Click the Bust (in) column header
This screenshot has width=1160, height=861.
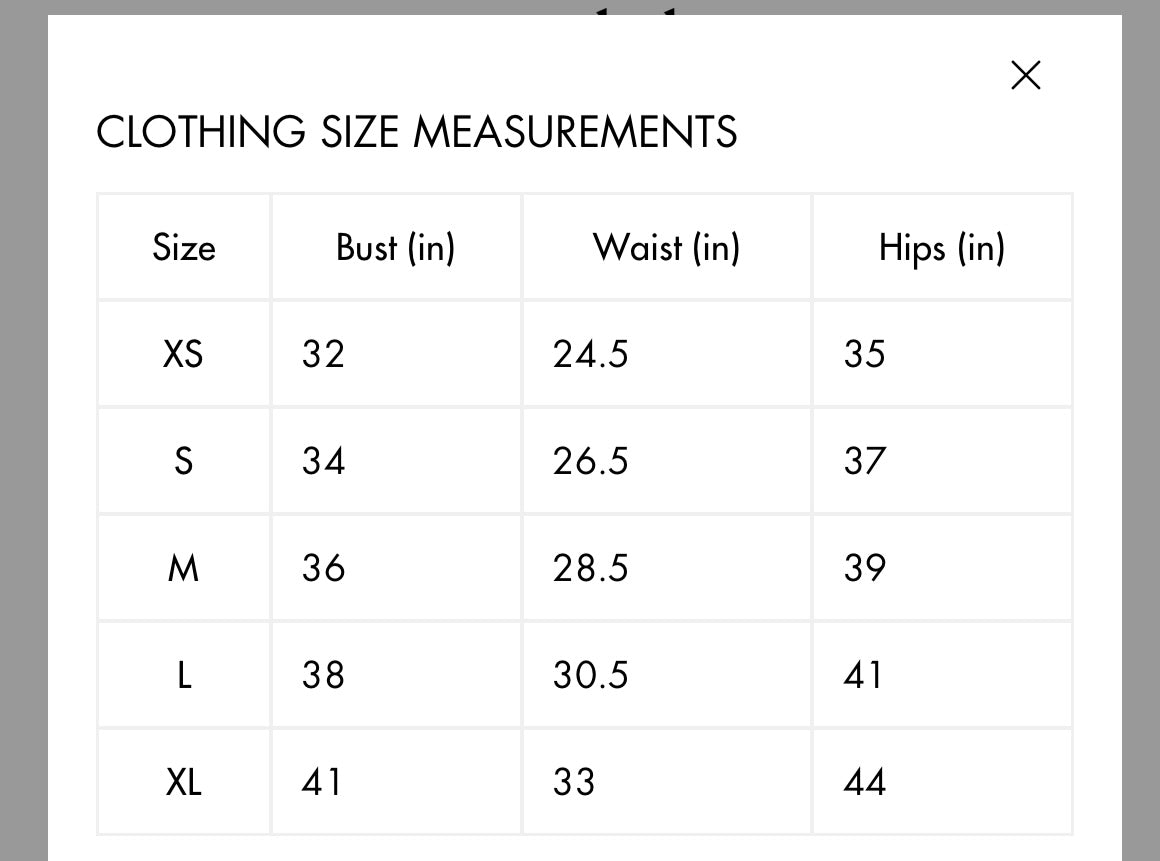395,247
